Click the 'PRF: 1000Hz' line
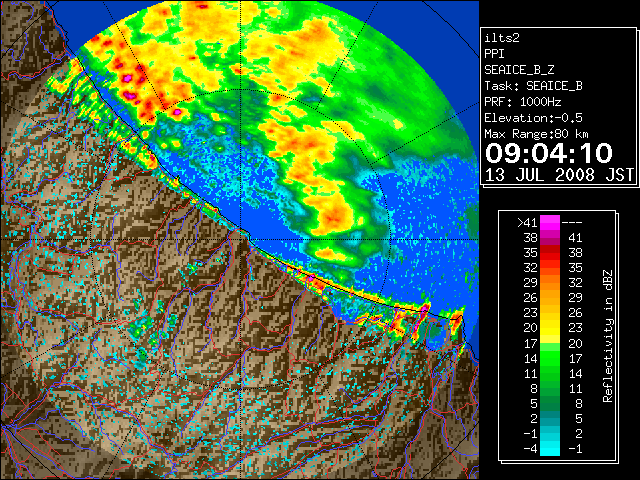Screen dimensions: 640x480 [x=523, y=102]
